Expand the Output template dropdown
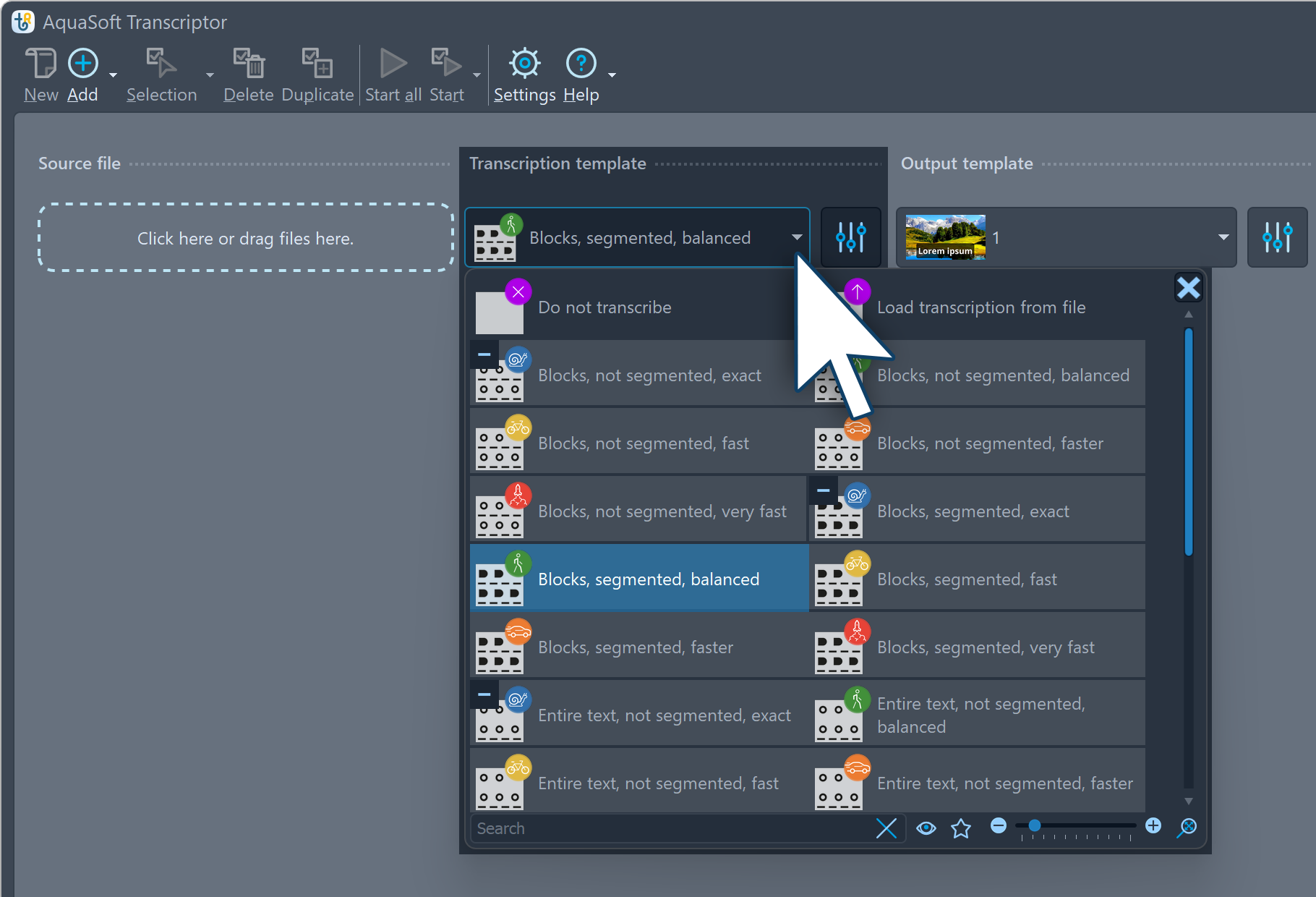 coord(1223,237)
